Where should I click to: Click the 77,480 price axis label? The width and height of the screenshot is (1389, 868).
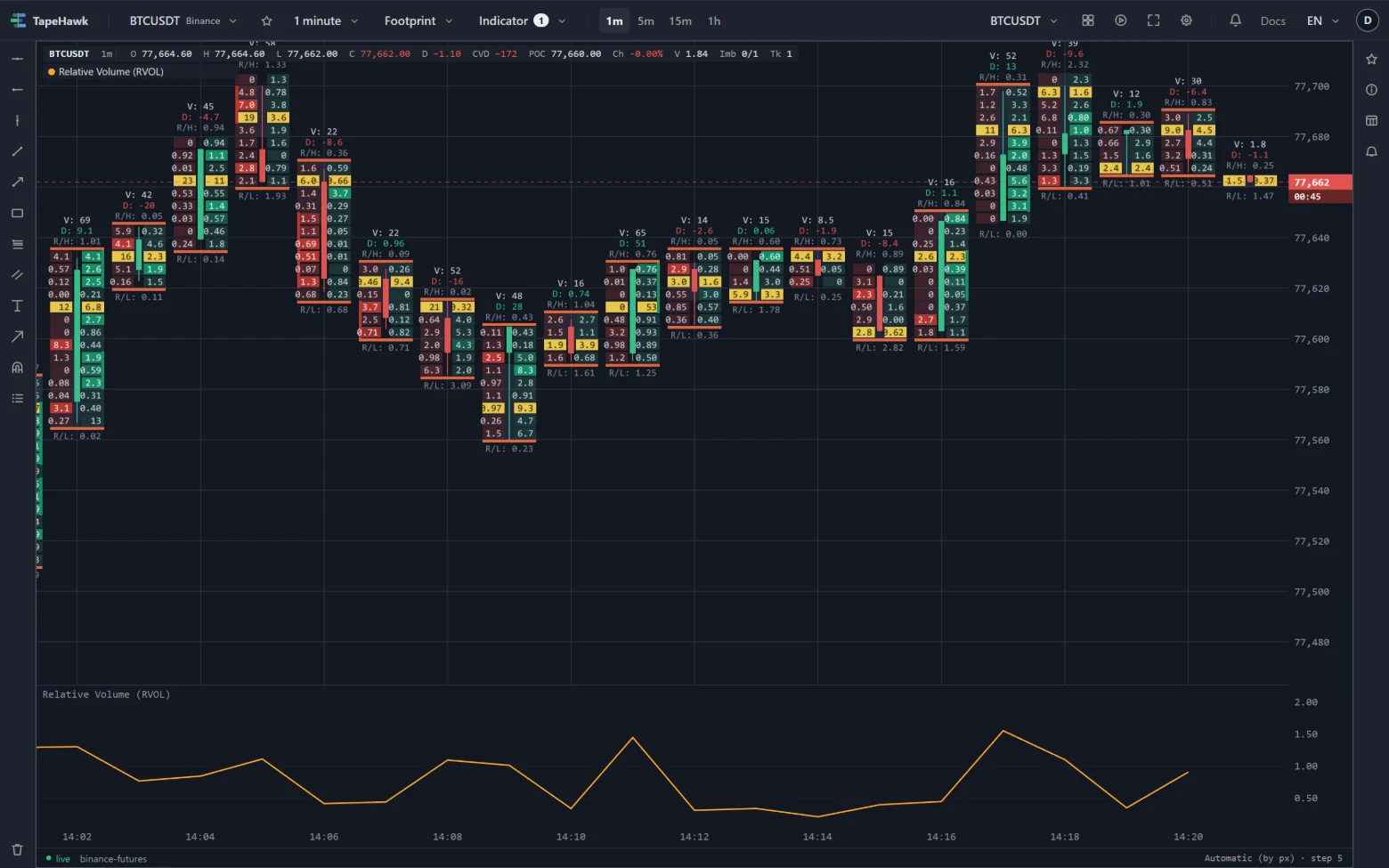coord(1312,643)
